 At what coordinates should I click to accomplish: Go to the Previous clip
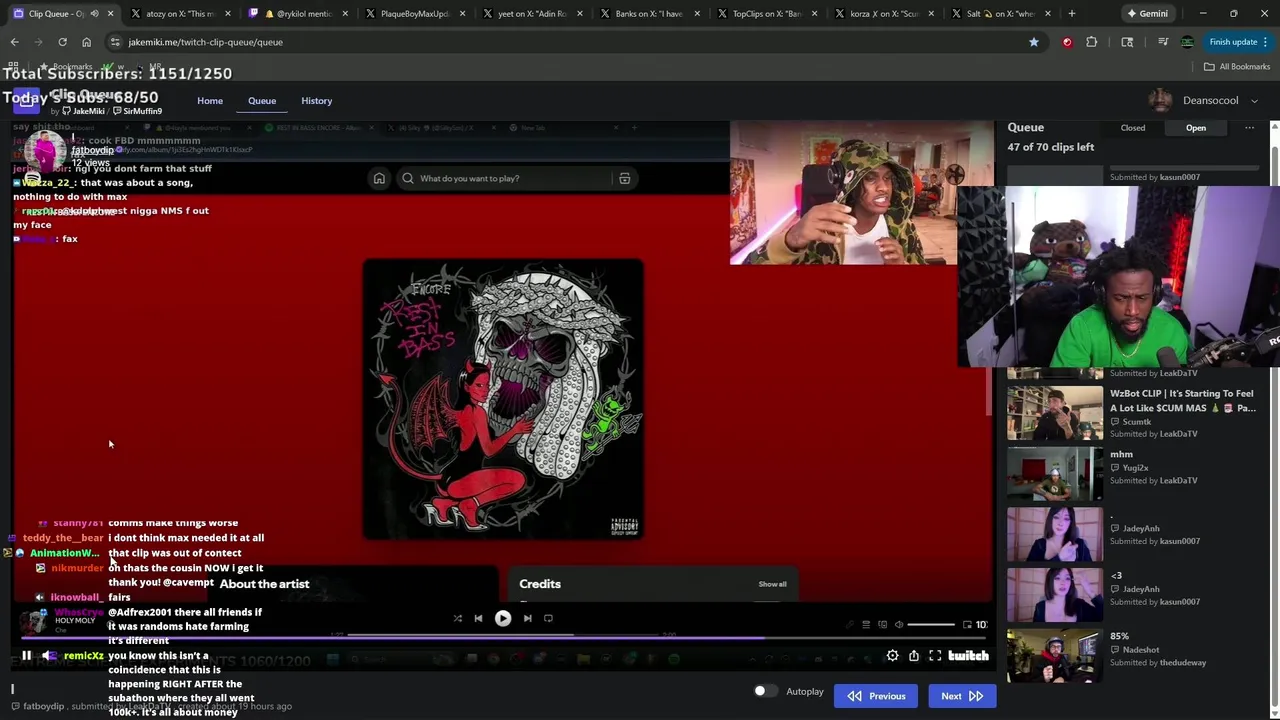[876, 696]
